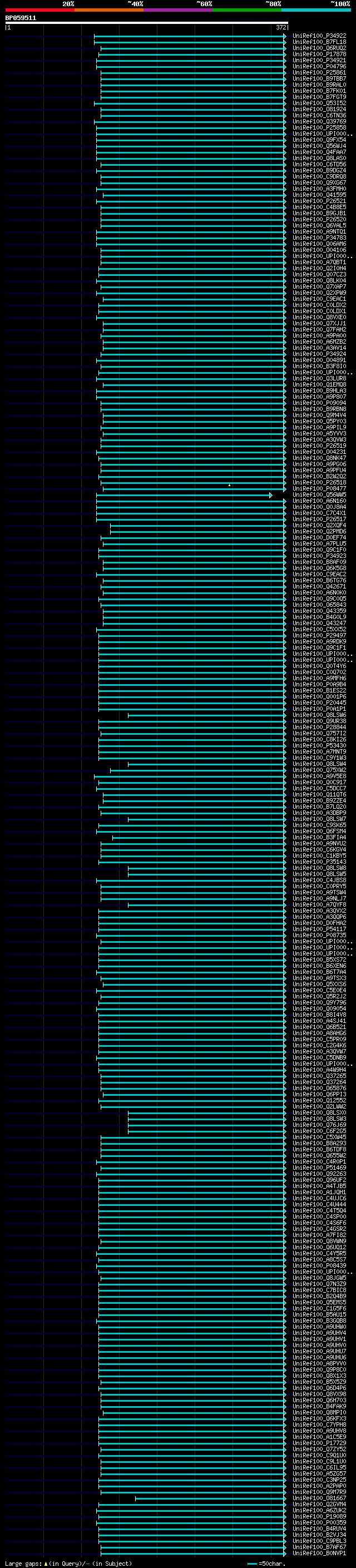Select the UniRef100_P26521 entry
Viewport: 356px width, 1568px height.
(x=319, y=201)
